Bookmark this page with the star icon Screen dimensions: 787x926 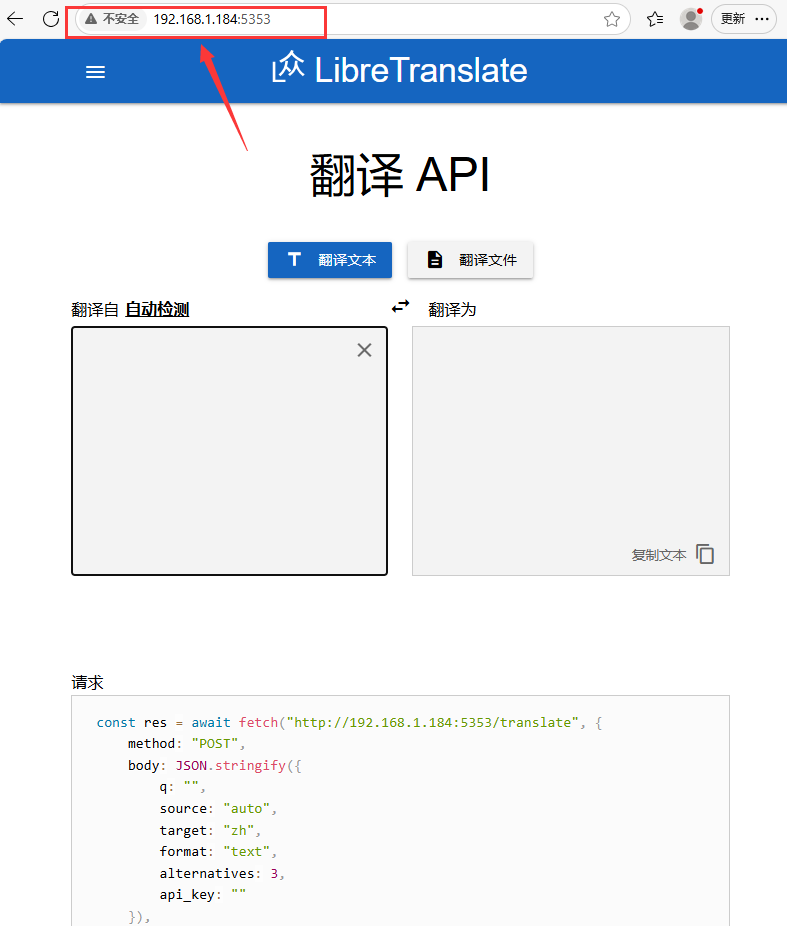612,19
